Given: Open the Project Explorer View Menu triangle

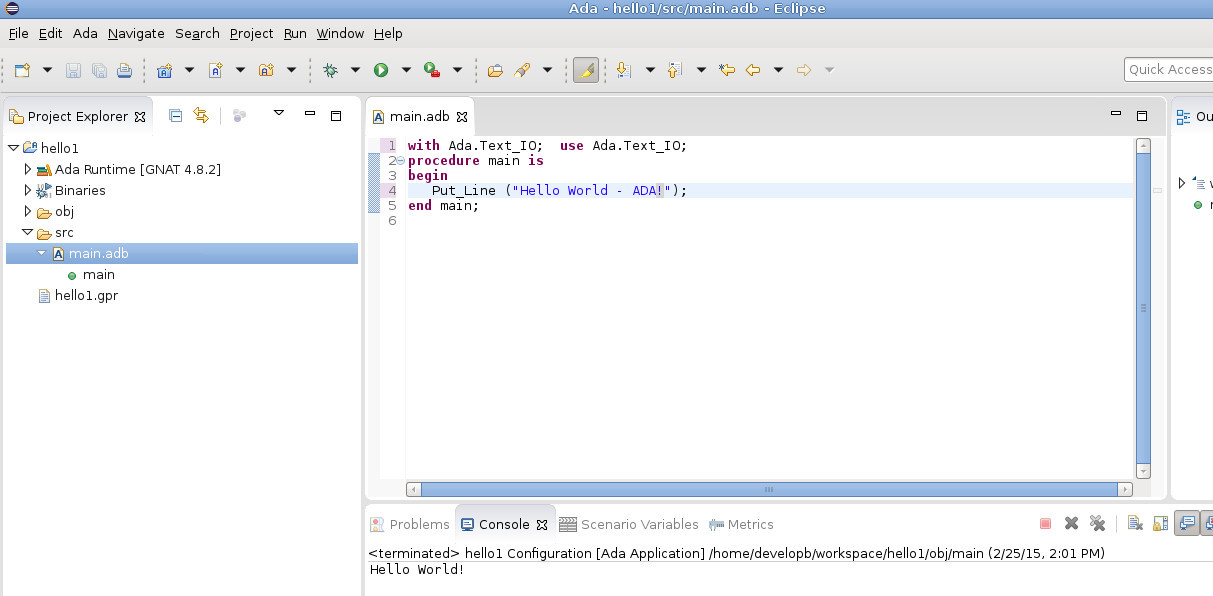Looking at the screenshot, I should coord(279,113).
